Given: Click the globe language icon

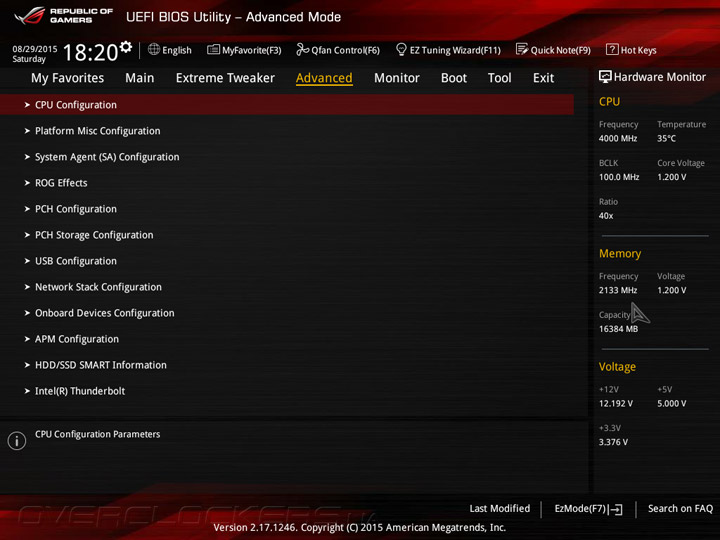Looking at the screenshot, I should [154, 50].
